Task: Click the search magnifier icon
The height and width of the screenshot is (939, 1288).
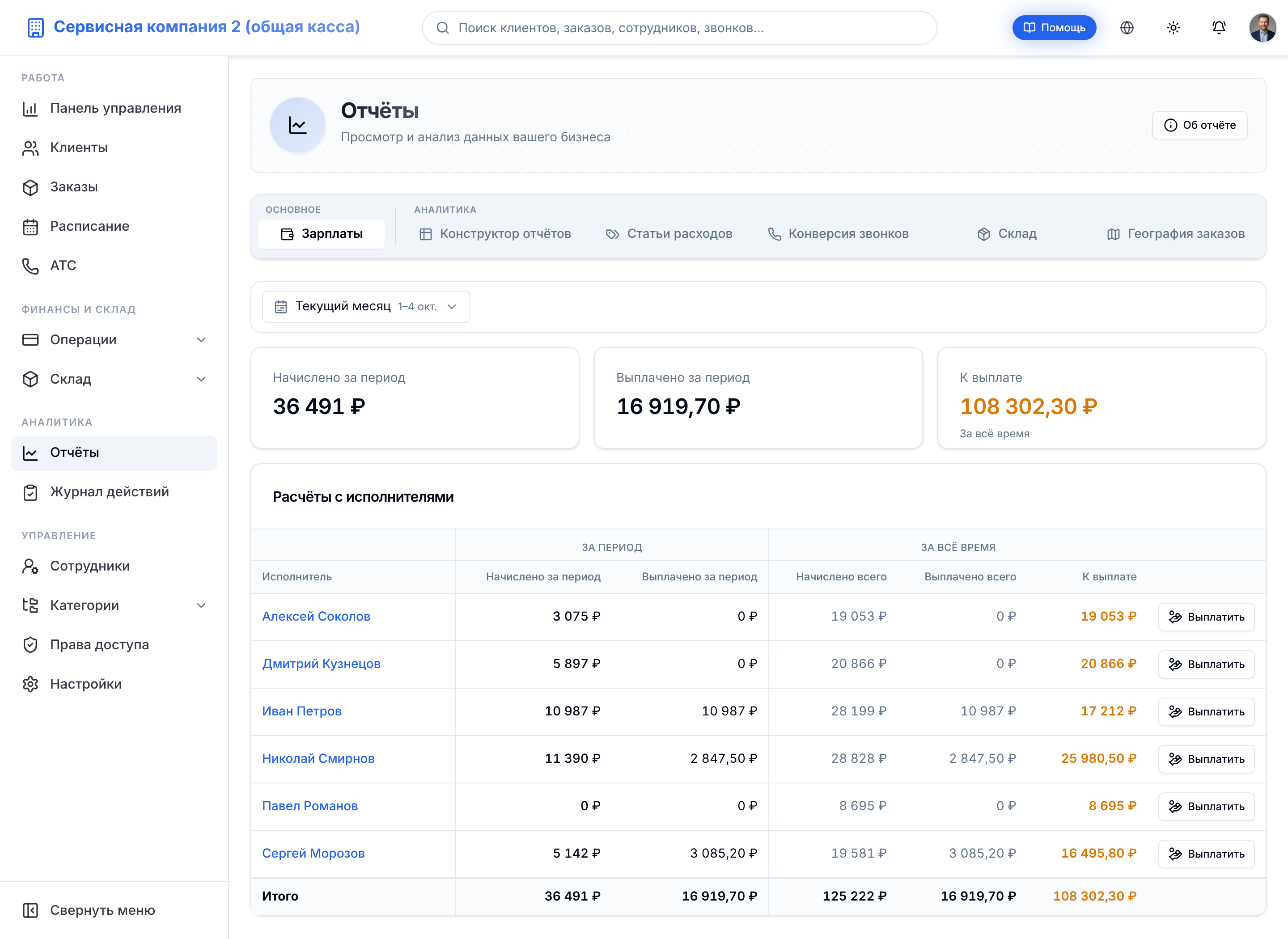Action: [x=443, y=28]
